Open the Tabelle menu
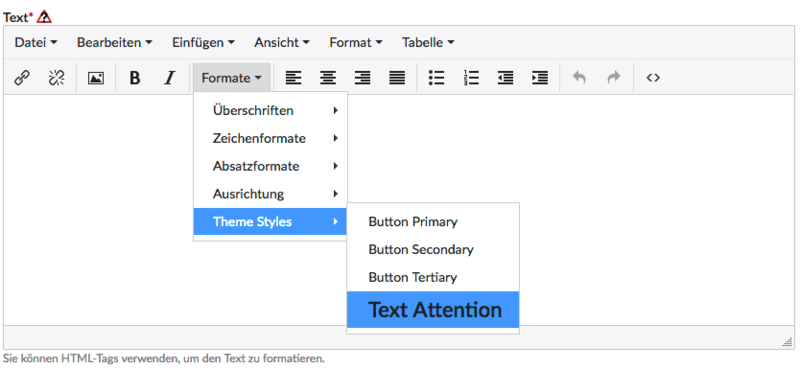Screen dimensions: 800x370 [428, 42]
